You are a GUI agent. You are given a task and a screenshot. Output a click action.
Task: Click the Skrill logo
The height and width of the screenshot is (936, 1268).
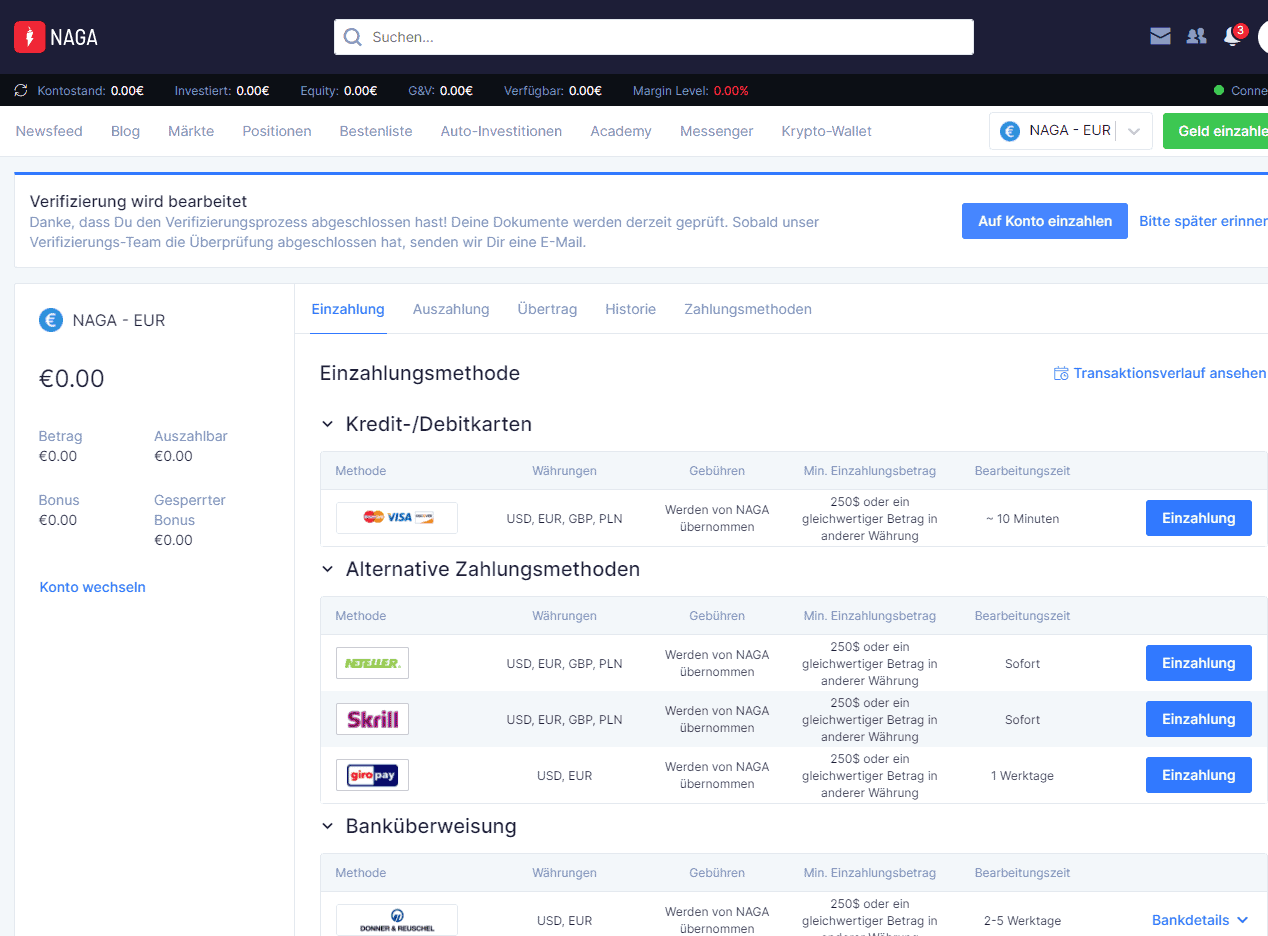(x=372, y=719)
